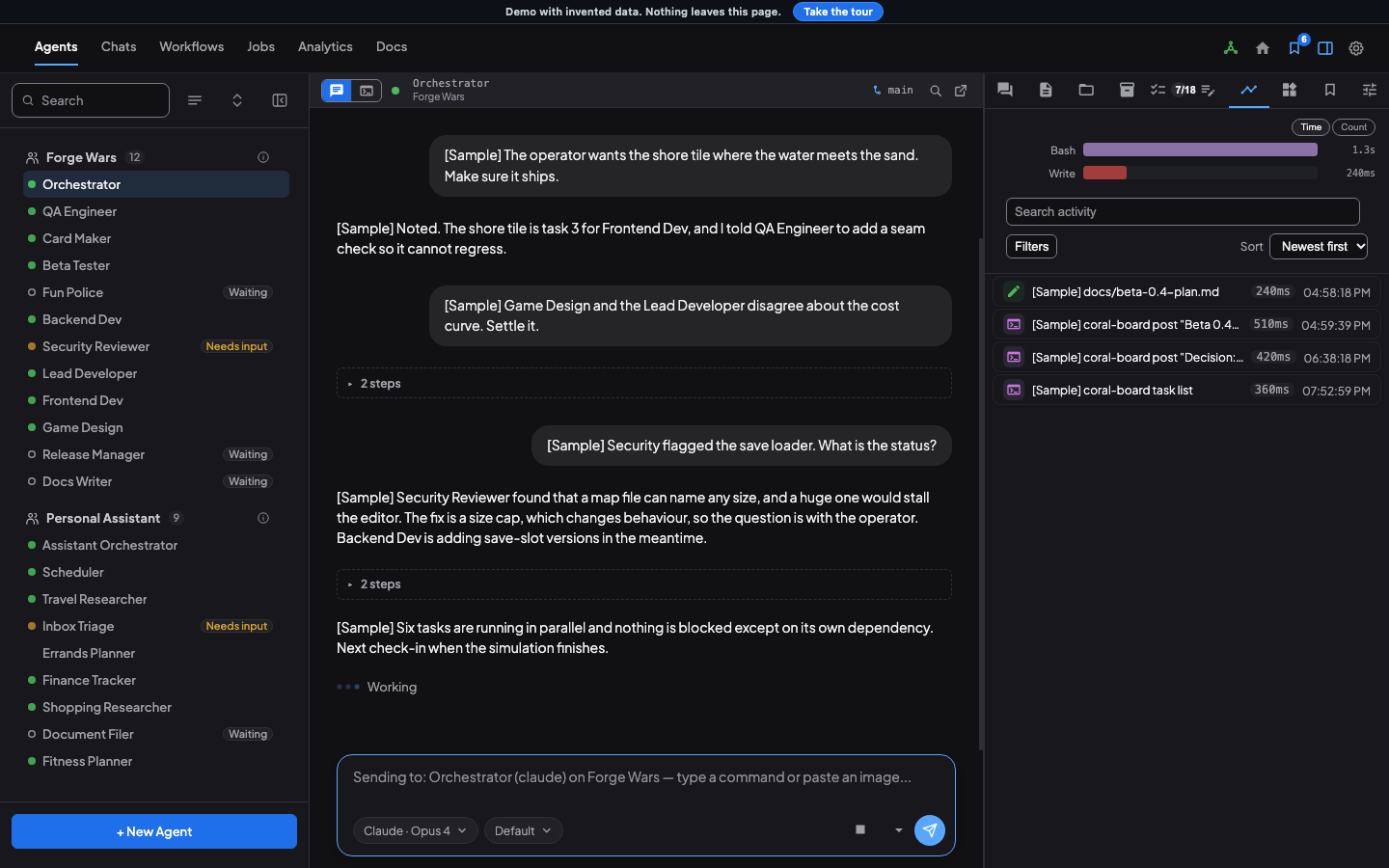
Task: Open the Default mode dropdown
Action: click(524, 830)
